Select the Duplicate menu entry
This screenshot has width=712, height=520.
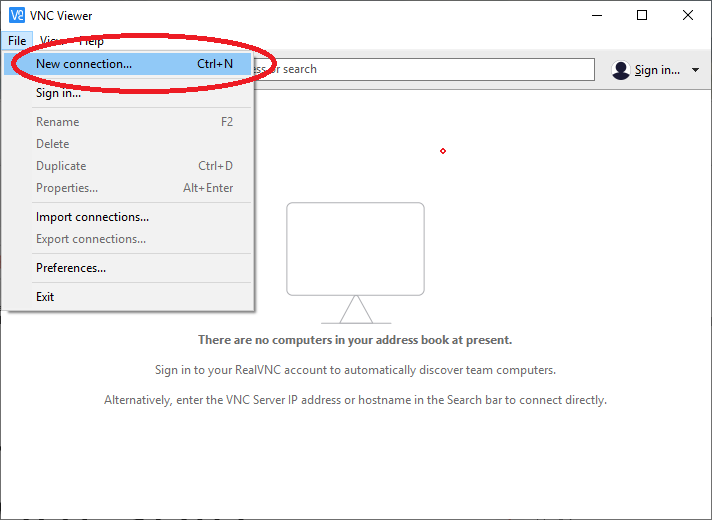click(128, 166)
